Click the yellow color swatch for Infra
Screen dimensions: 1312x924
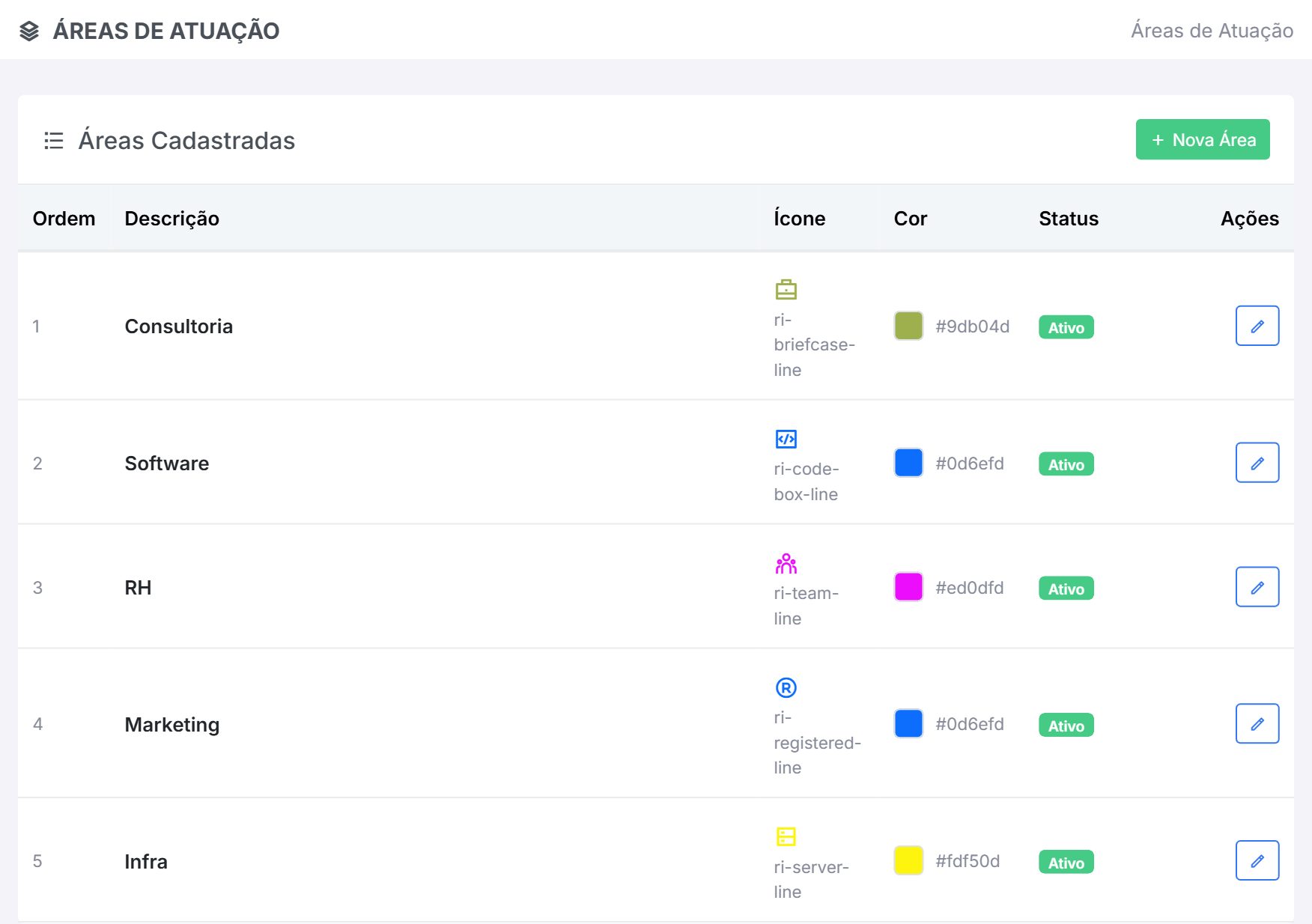[908, 861]
